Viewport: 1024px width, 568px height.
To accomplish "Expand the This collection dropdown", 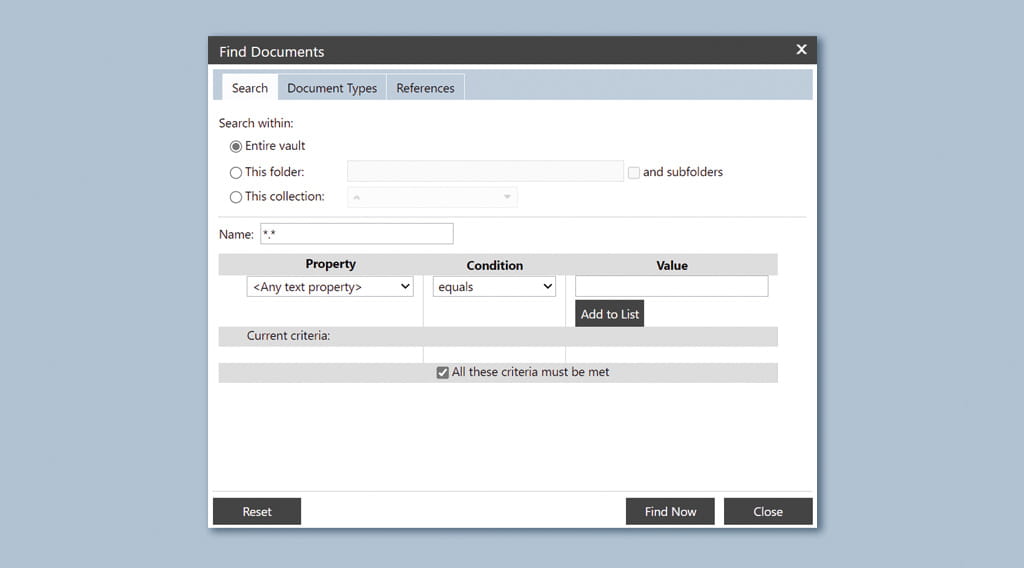I will coord(432,197).
